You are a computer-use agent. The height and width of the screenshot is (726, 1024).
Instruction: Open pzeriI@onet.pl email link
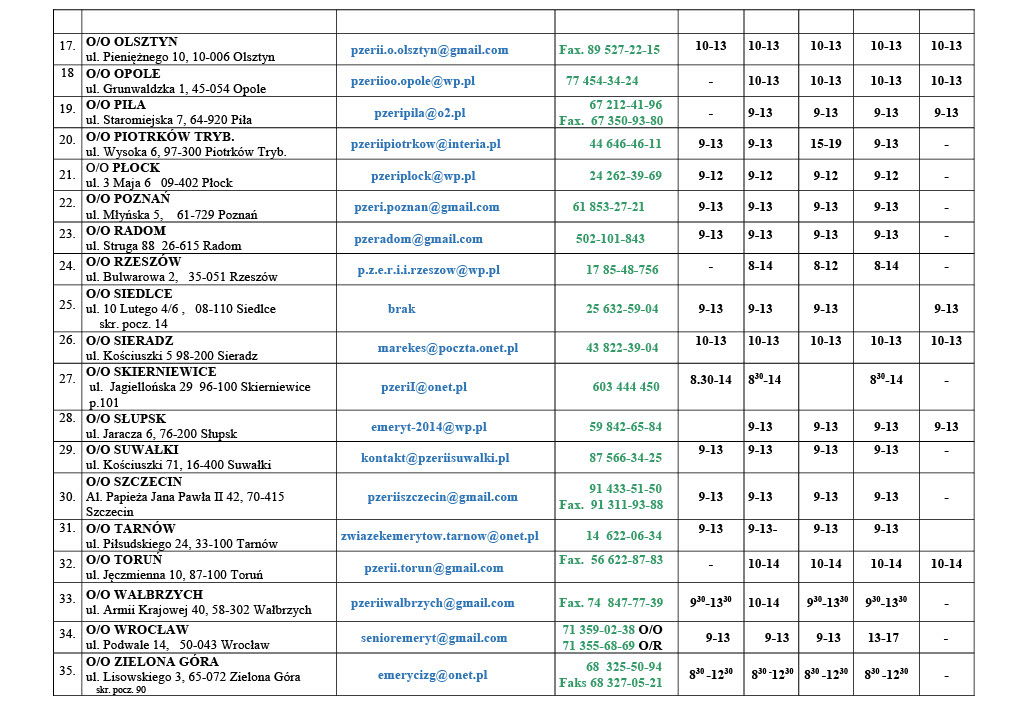[x=424, y=387]
